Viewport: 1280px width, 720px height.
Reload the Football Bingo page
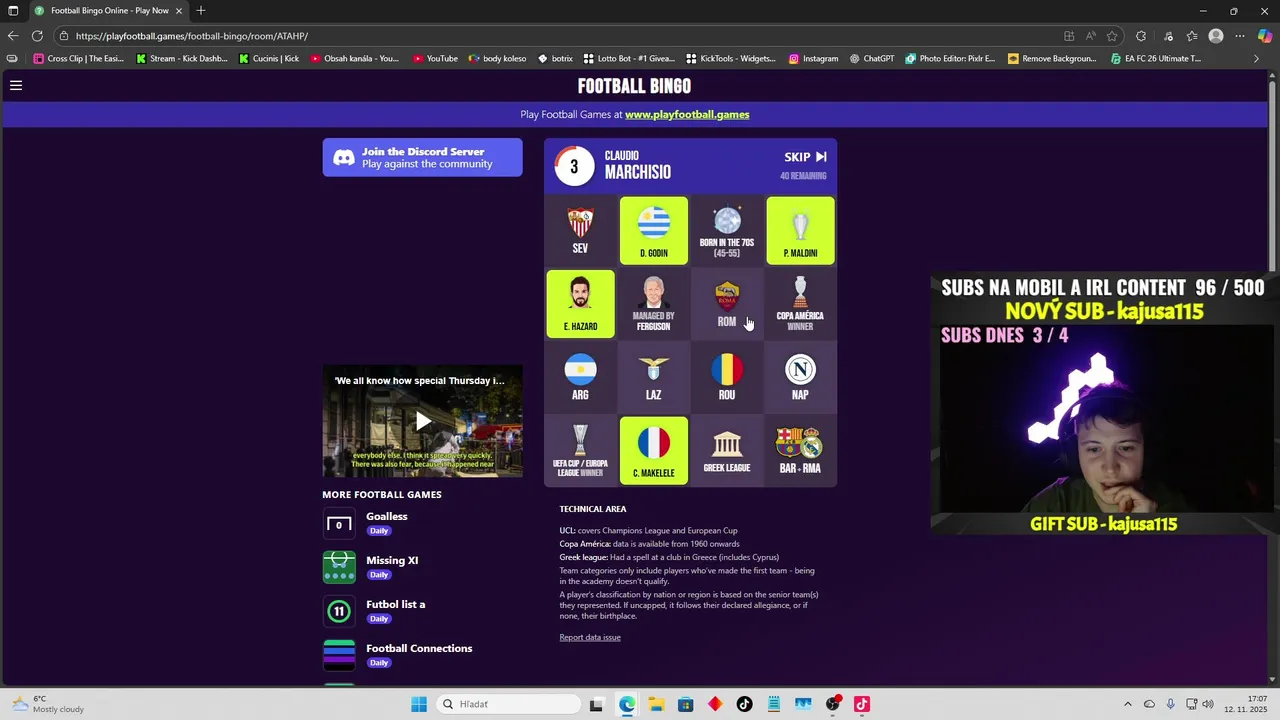click(x=37, y=36)
